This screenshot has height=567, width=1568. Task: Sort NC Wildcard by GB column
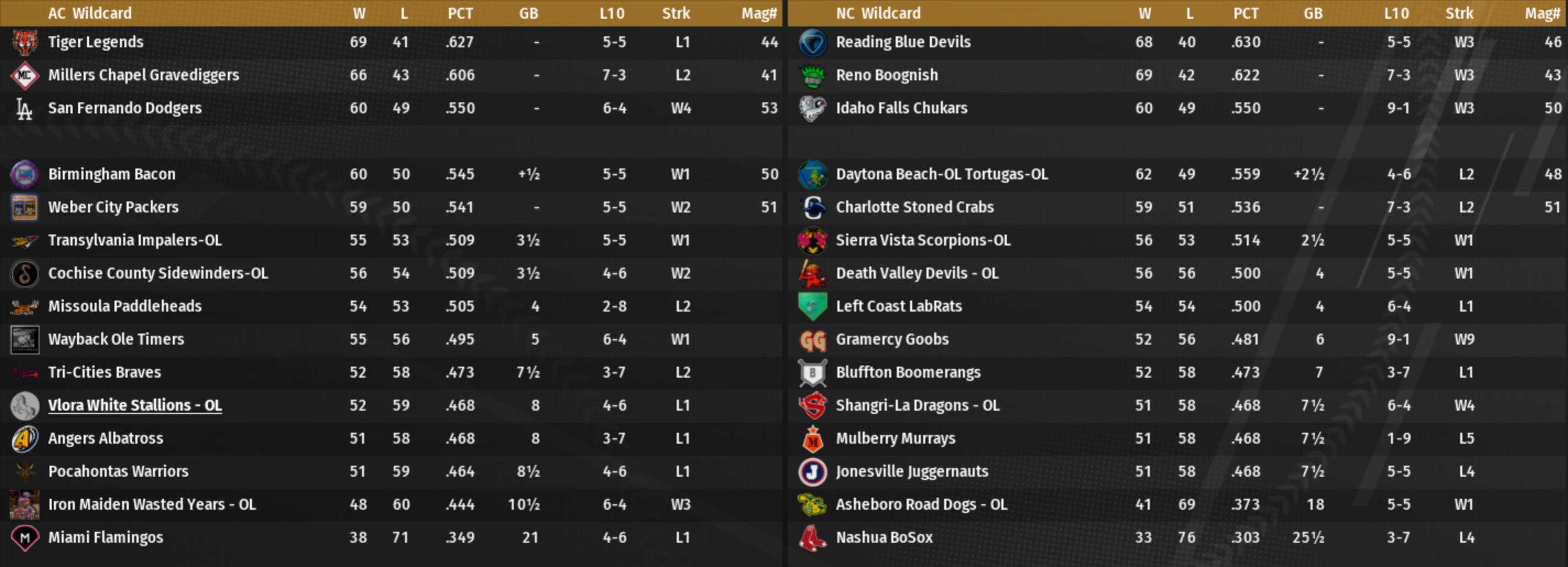[1313, 13]
